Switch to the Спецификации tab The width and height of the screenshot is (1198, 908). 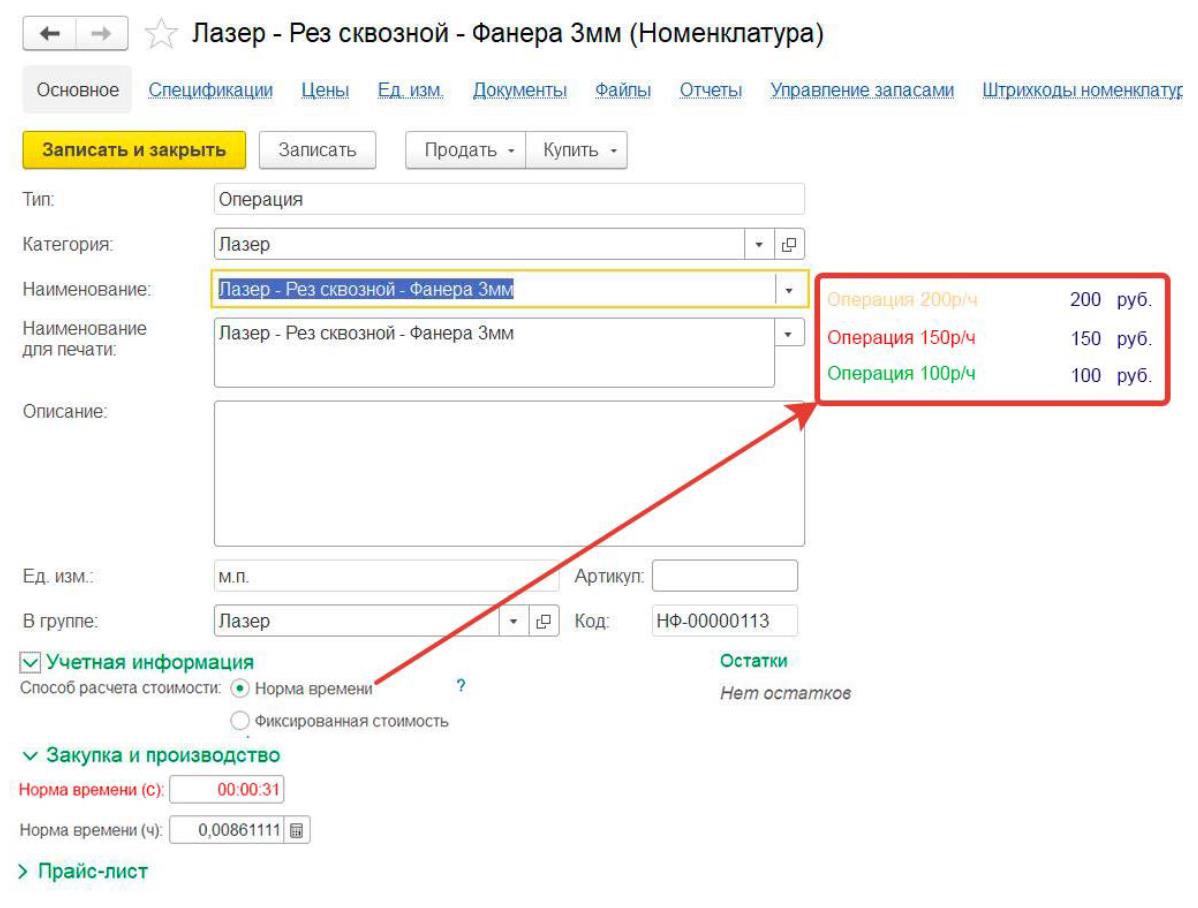coord(210,91)
